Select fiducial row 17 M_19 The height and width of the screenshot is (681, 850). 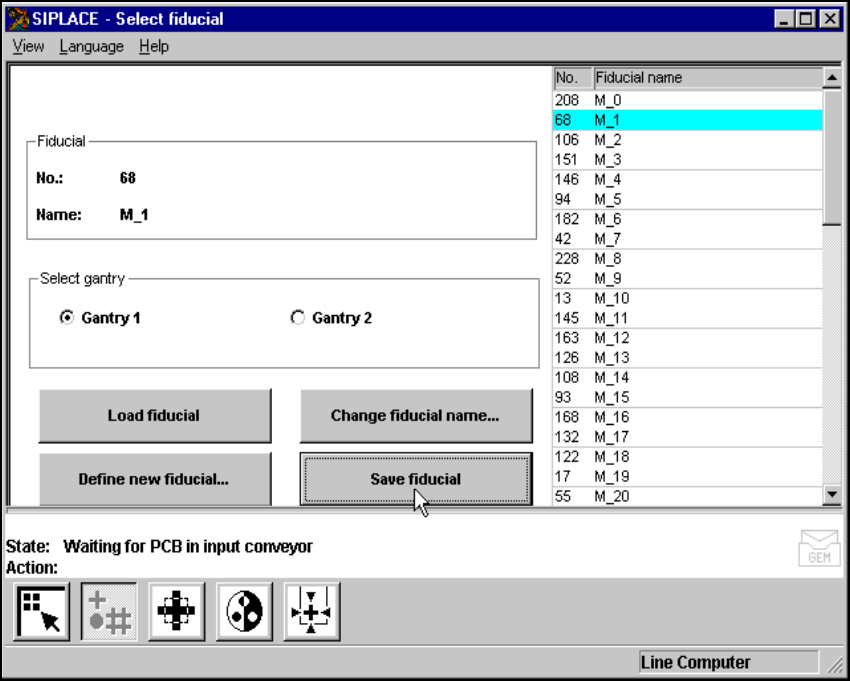[x=687, y=476]
